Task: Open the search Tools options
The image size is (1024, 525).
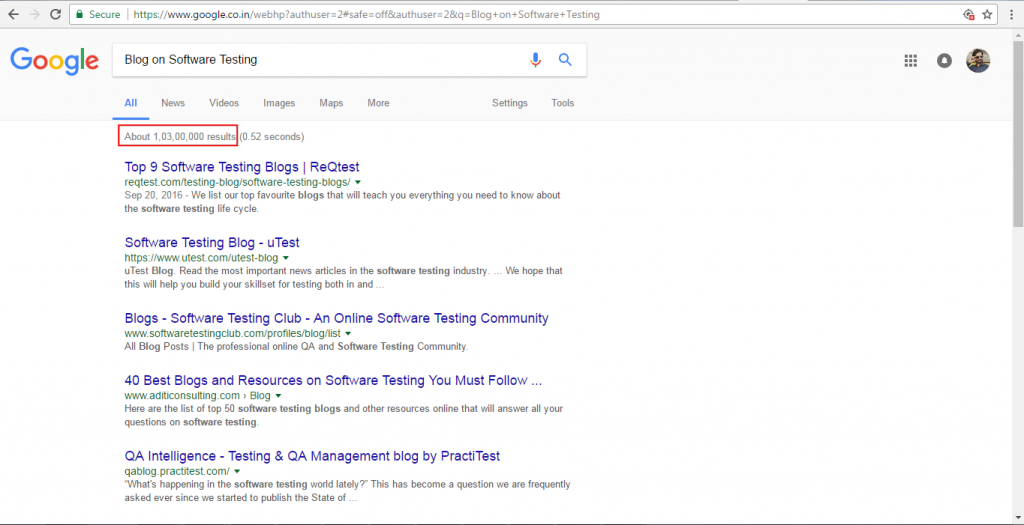Action: coord(562,103)
